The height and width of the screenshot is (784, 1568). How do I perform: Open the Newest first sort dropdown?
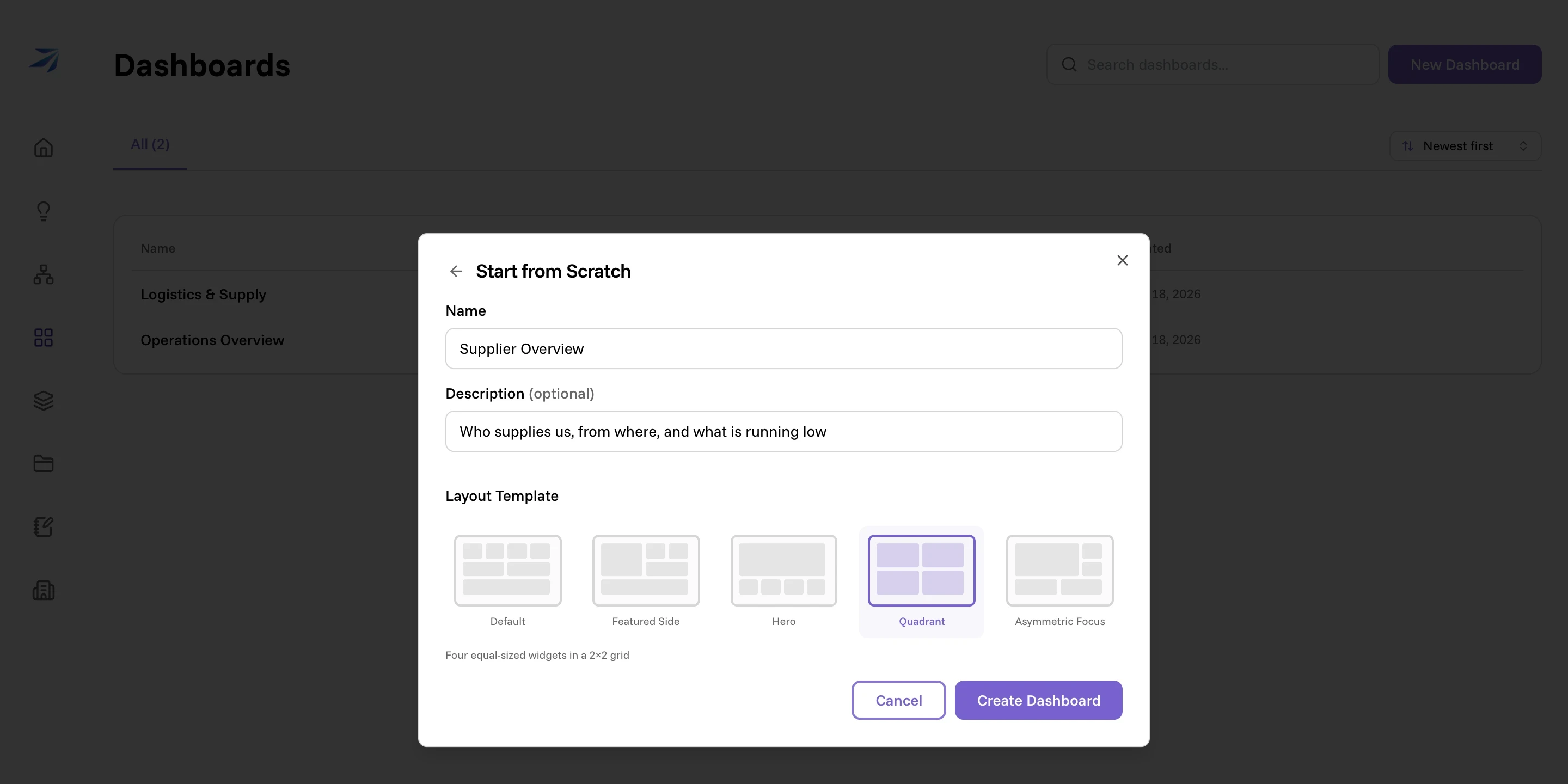tap(1465, 146)
